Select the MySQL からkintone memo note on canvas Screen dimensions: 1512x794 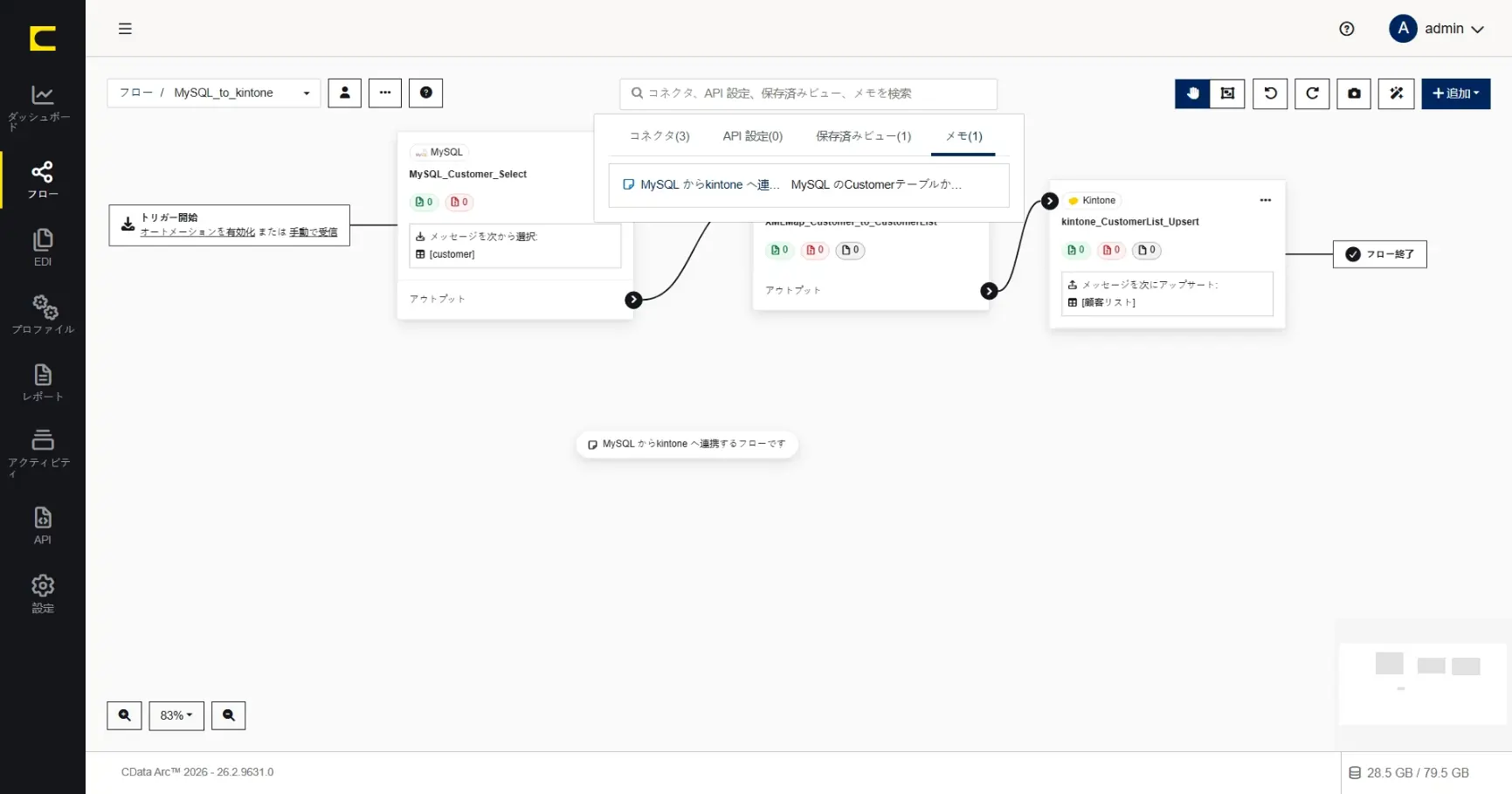(x=687, y=444)
